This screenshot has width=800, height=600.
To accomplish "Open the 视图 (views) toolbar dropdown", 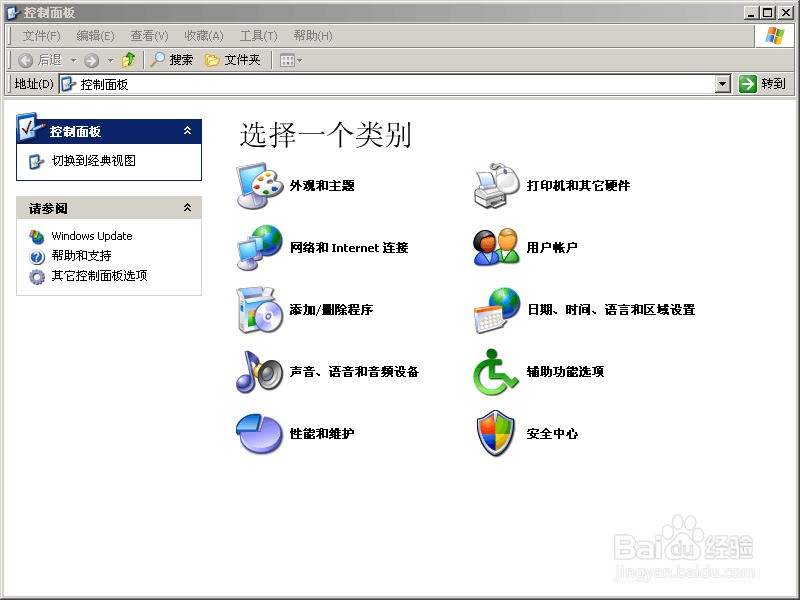I will pyautogui.click(x=298, y=59).
